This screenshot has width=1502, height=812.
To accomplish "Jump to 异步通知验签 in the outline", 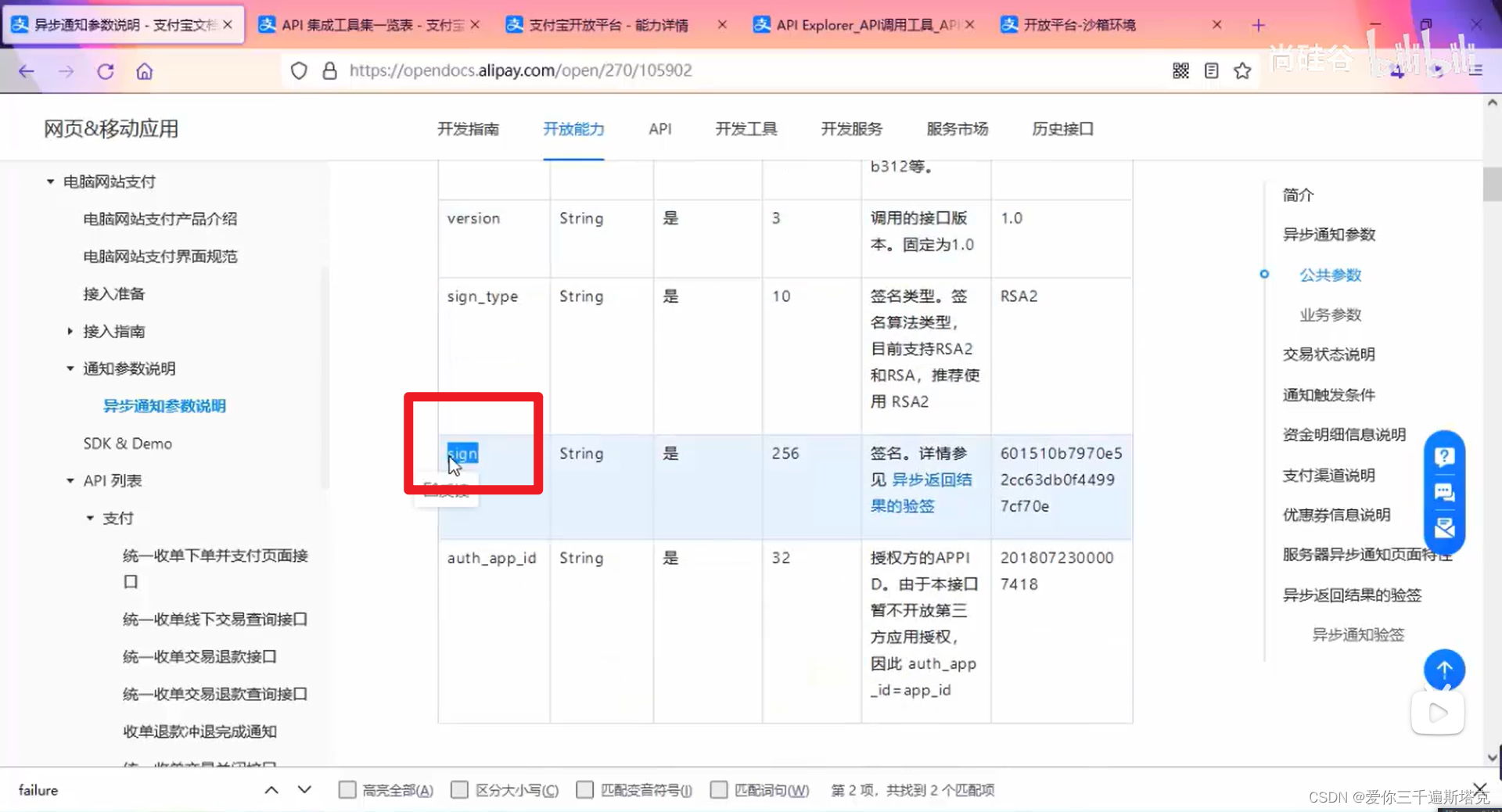I will coord(1358,635).
